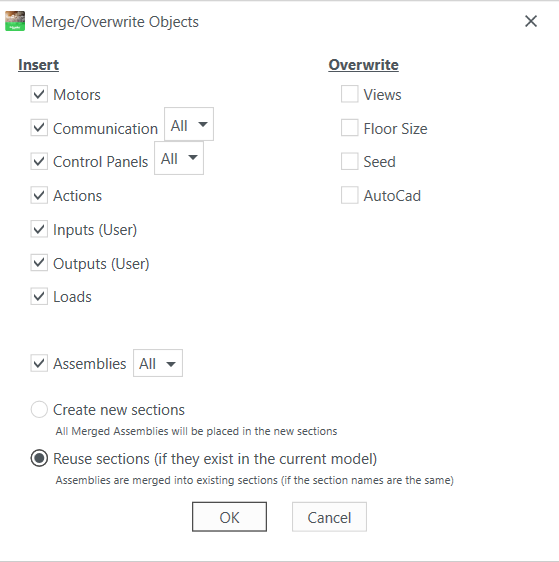Open the Assemblies All dropdown
Image resolution: width=559 pixels, height=562 pixels.
tap(158, 363)
